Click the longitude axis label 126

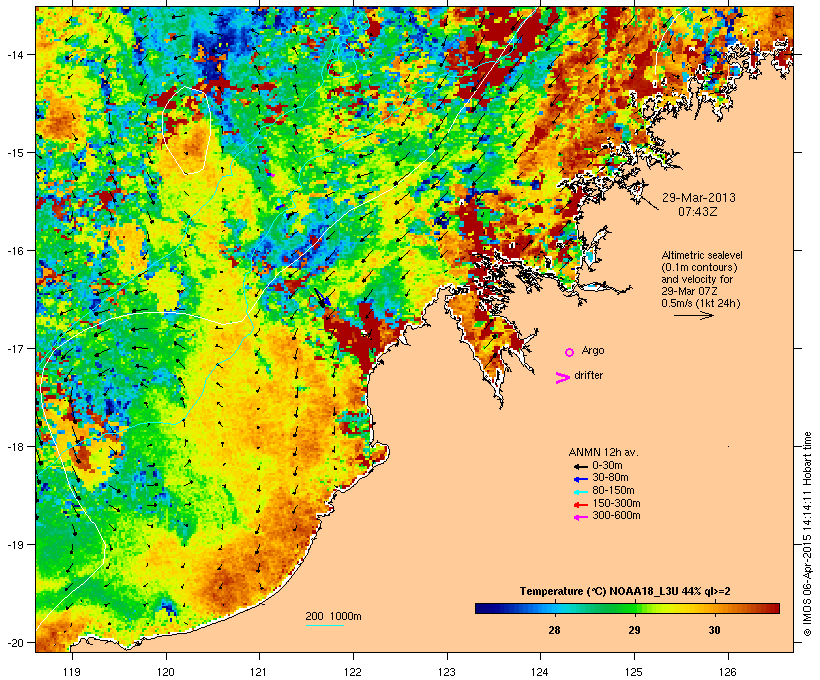pyautogui.click(x=728, y=672)
